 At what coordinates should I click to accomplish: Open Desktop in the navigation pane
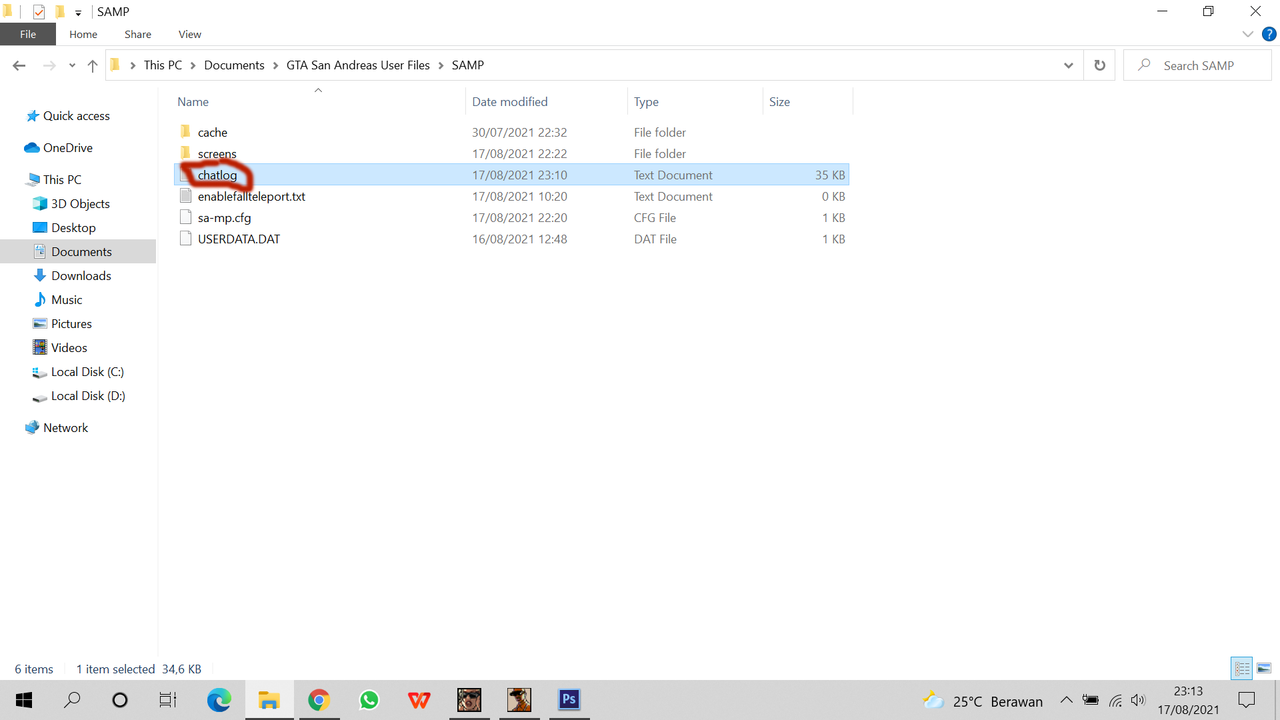pyautogui.click(x=73, y=228)
